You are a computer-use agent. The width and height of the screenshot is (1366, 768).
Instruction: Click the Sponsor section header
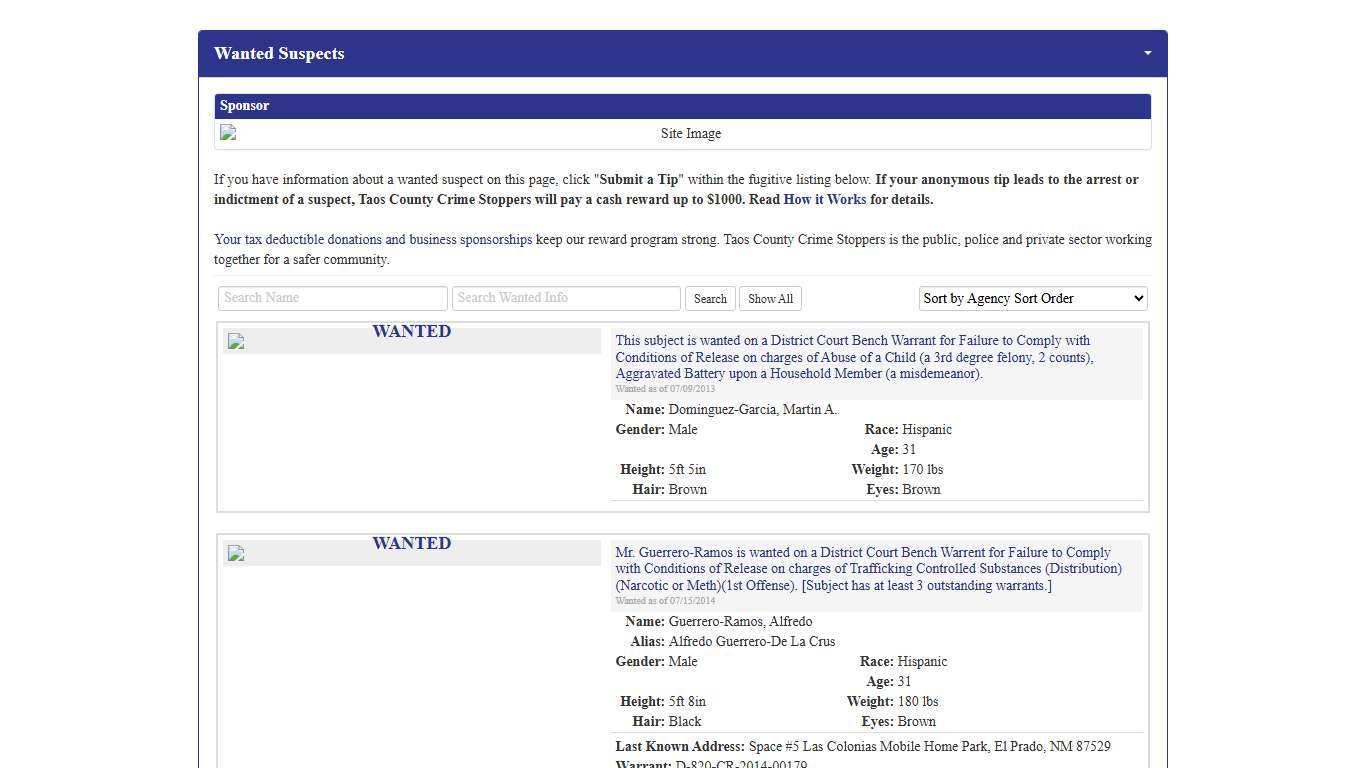pos(245,106)
